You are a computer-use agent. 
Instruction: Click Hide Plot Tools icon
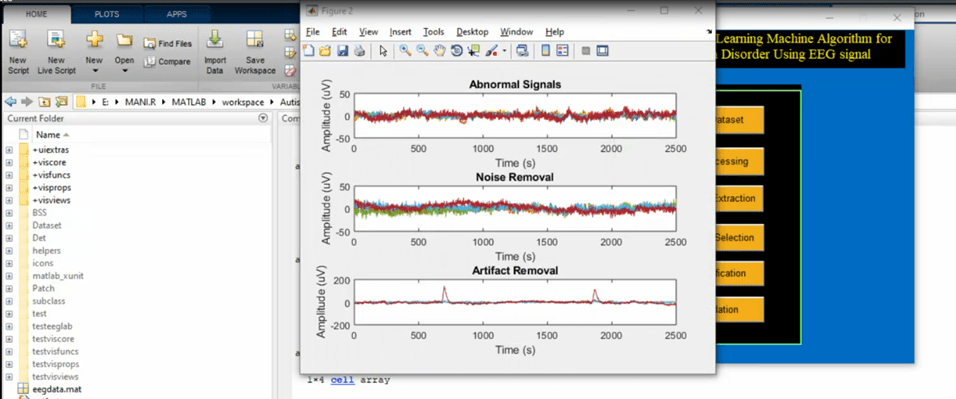(x=585, y=51)
